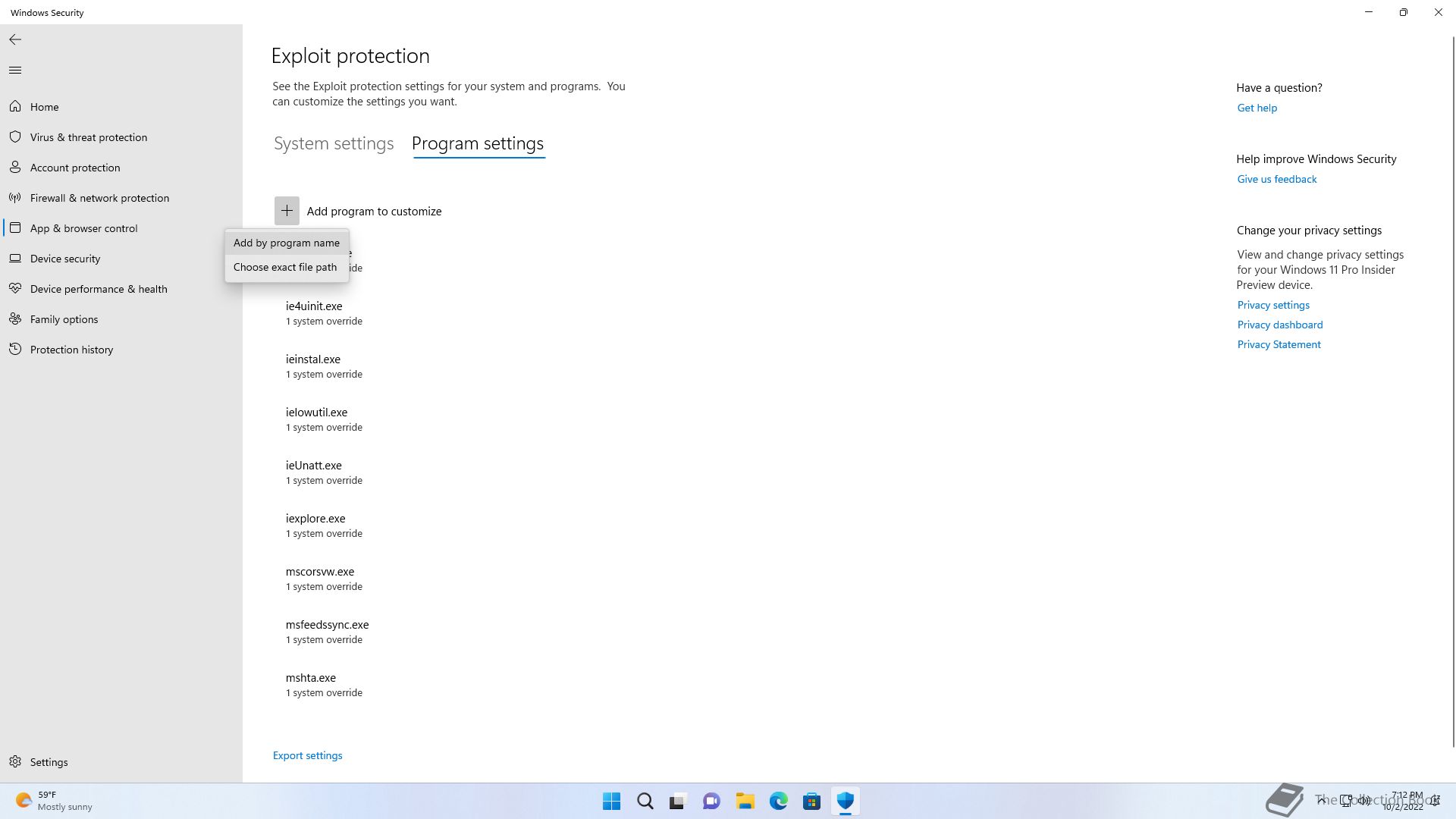Select Choose exact file path
The height and width of the screenshot is (819, 1456).
coord(284,267)
